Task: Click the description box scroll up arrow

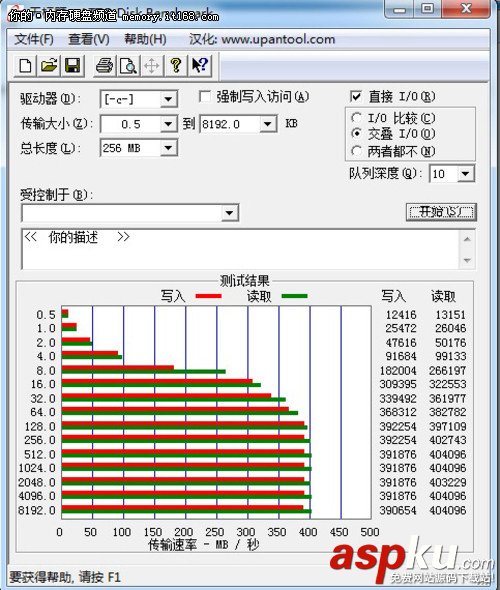Action: point(467,239)
